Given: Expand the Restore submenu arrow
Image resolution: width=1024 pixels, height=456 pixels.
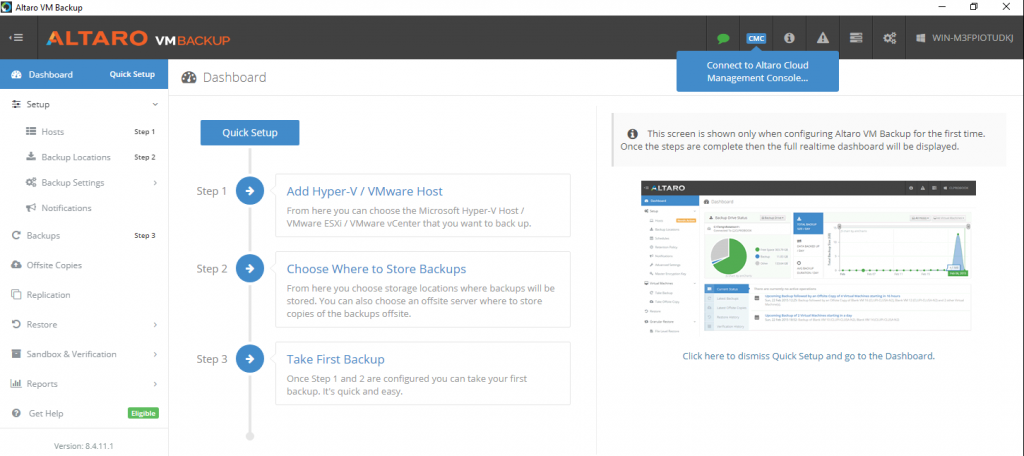Looking at the screenshot, I should click(x=155, y=325).
